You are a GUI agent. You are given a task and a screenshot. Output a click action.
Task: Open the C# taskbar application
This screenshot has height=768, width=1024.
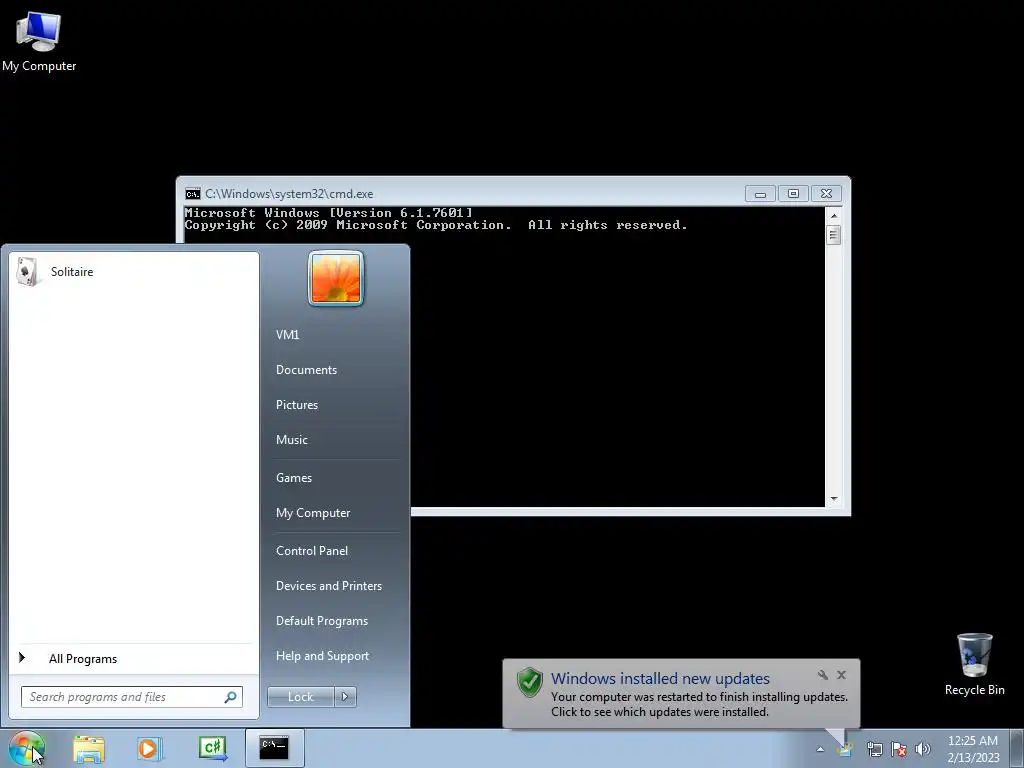pyautogui.click(x=212, y=748)
